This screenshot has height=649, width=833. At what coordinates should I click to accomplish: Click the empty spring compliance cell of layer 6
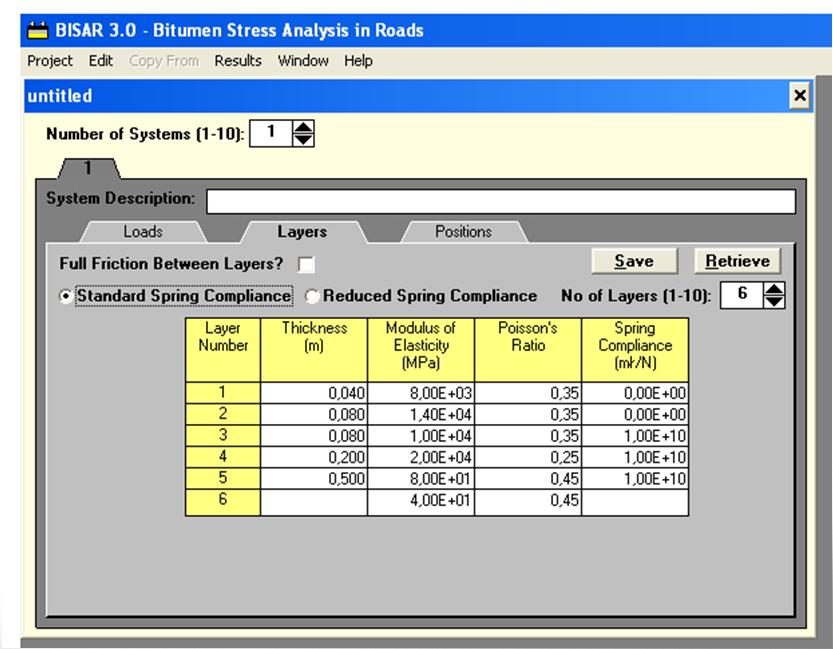coord(635,502)
